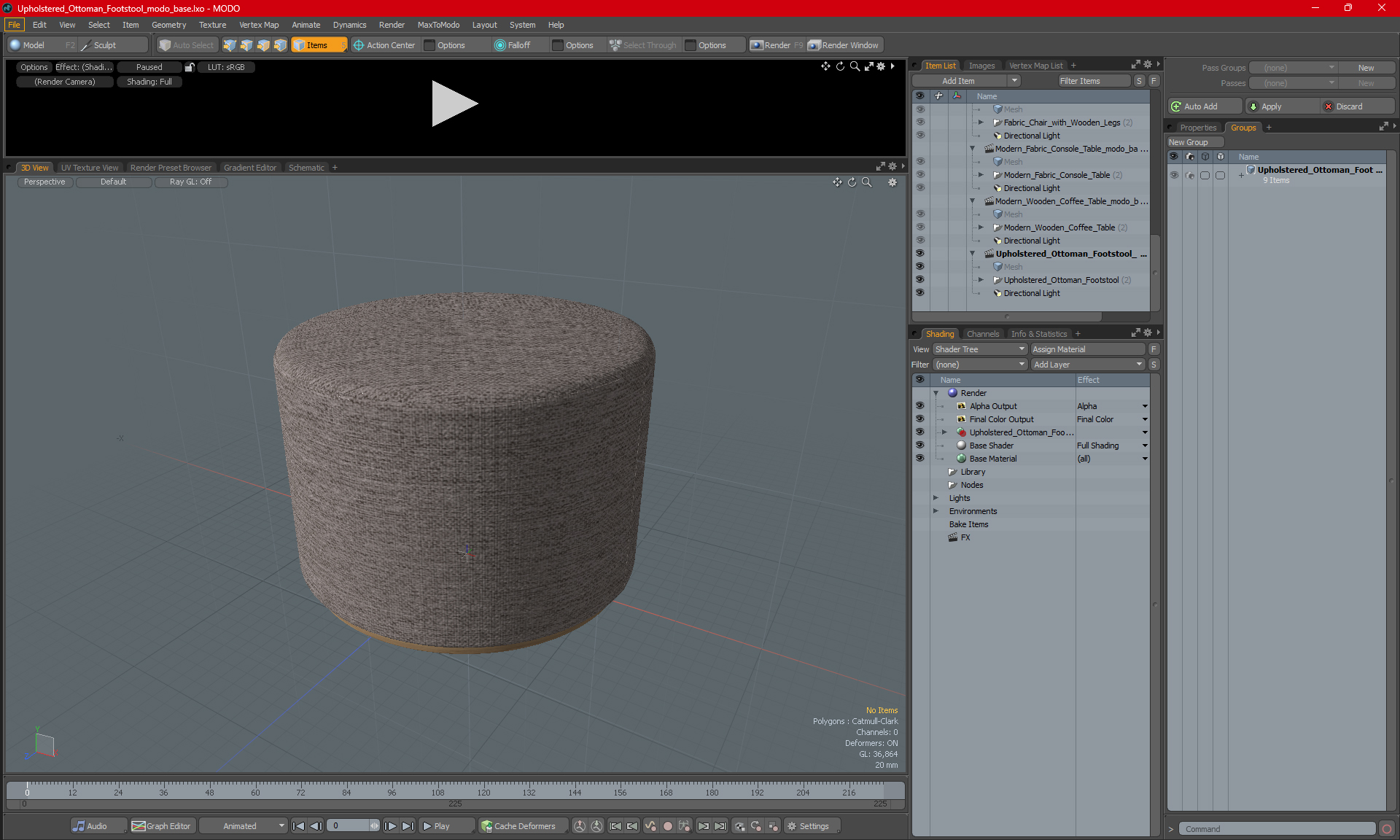Toggle visibility of Modern_Fabric_Console_Table item
Viewport: 1400px width, 840px height.
(919, 175)
